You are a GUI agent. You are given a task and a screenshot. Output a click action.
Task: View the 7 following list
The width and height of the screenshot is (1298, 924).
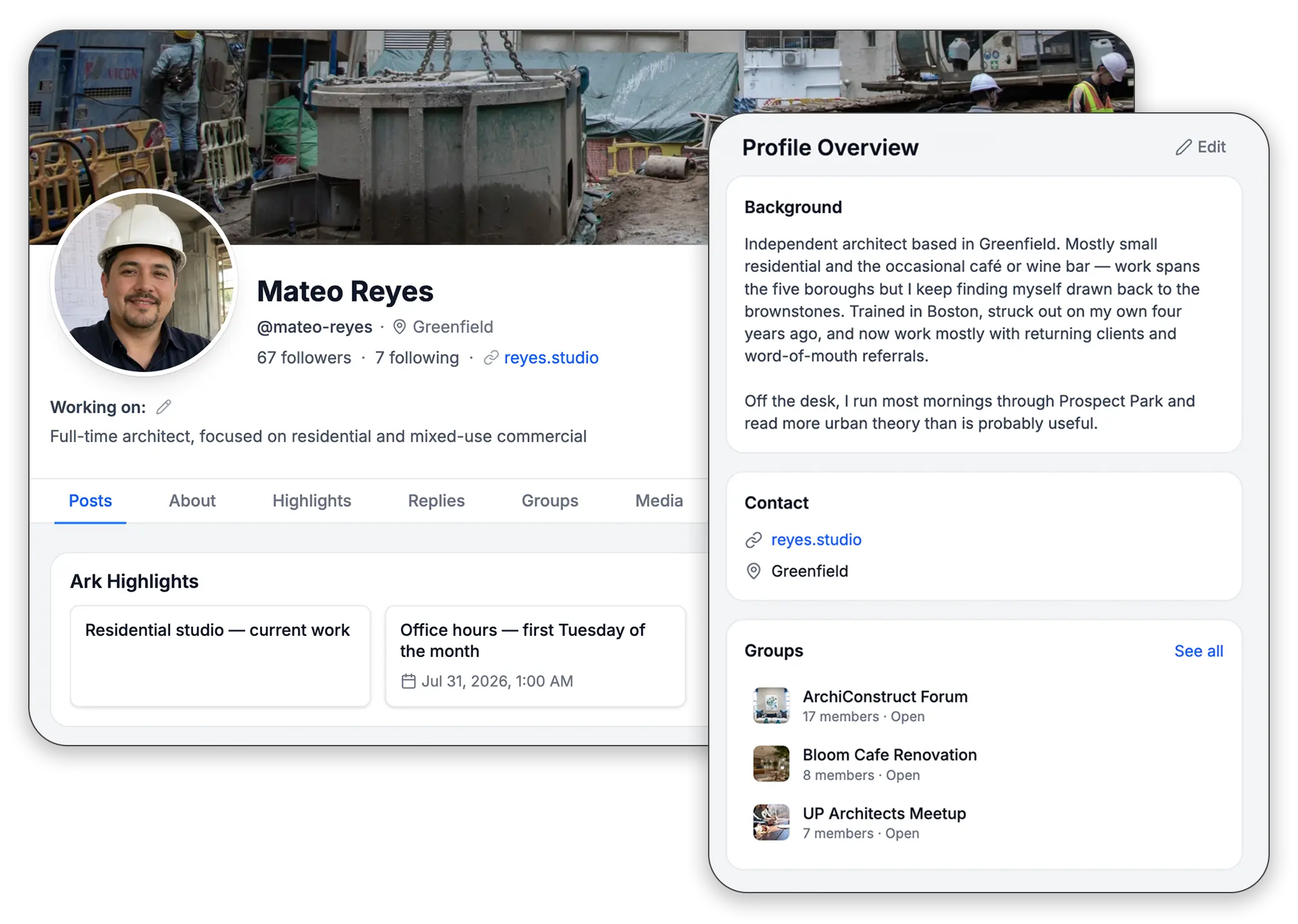pyautogui.click(x=417, y=358)
